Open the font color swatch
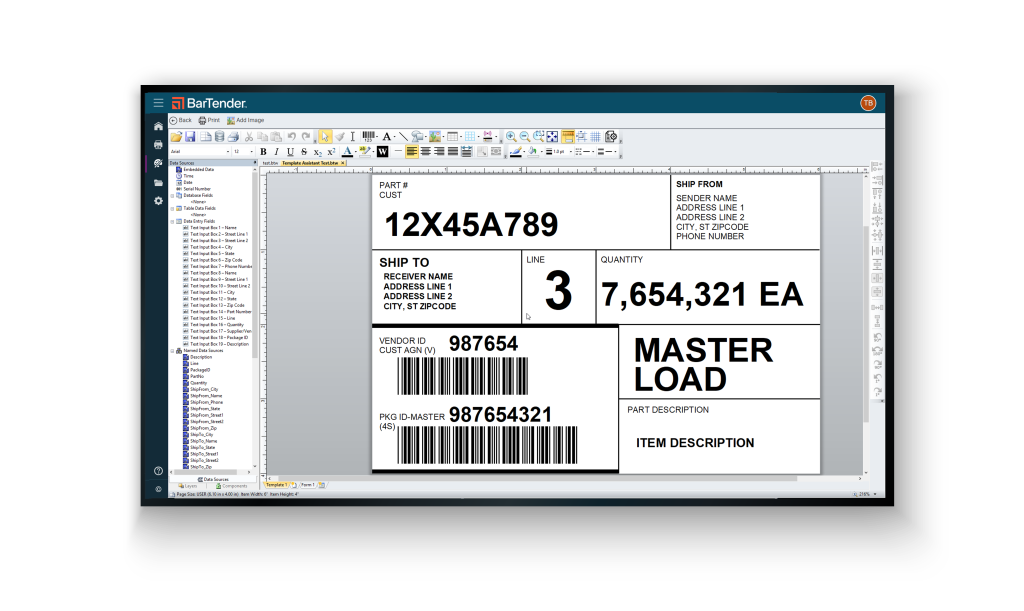Image resolution: width=1024 pixels, height=611 pixels. click(347, 151)
